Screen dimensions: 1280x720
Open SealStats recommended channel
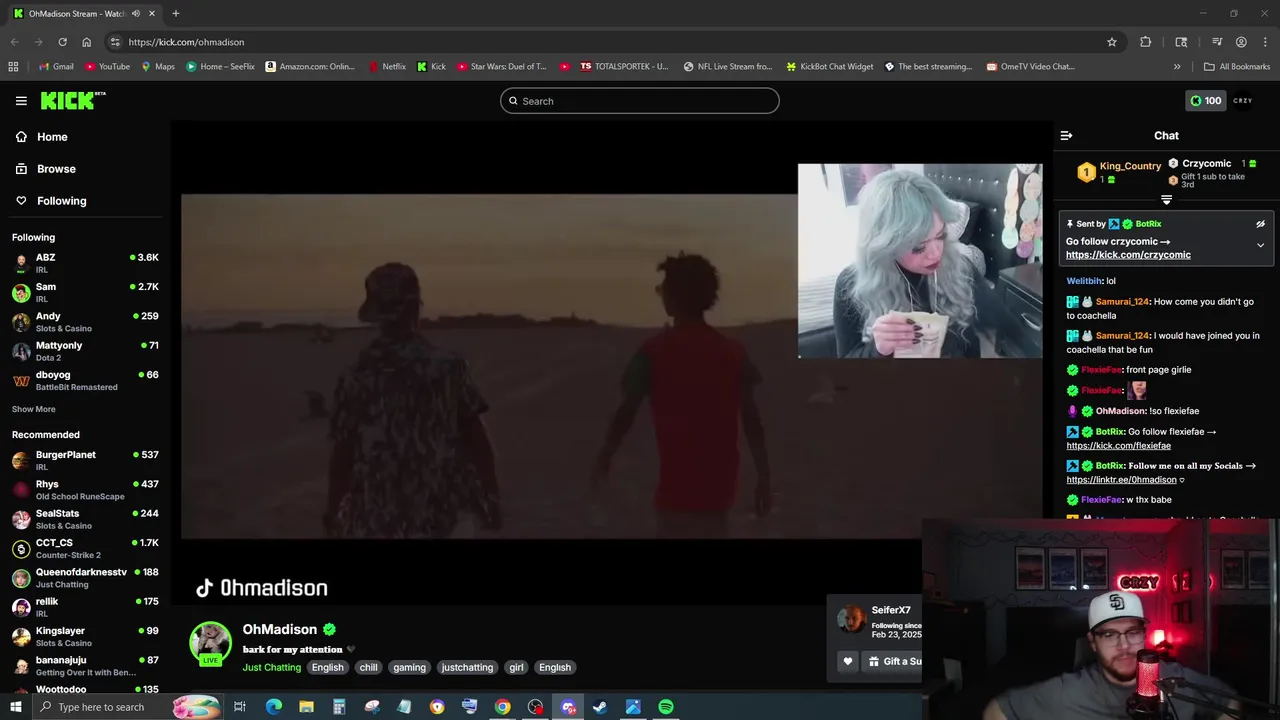coord(85,519)
